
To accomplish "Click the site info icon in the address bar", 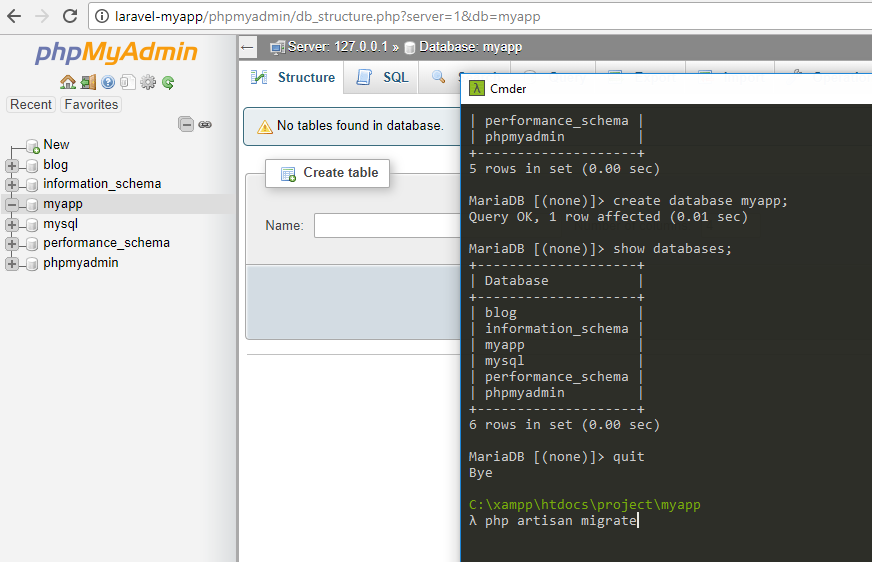I will coord(102,16).
